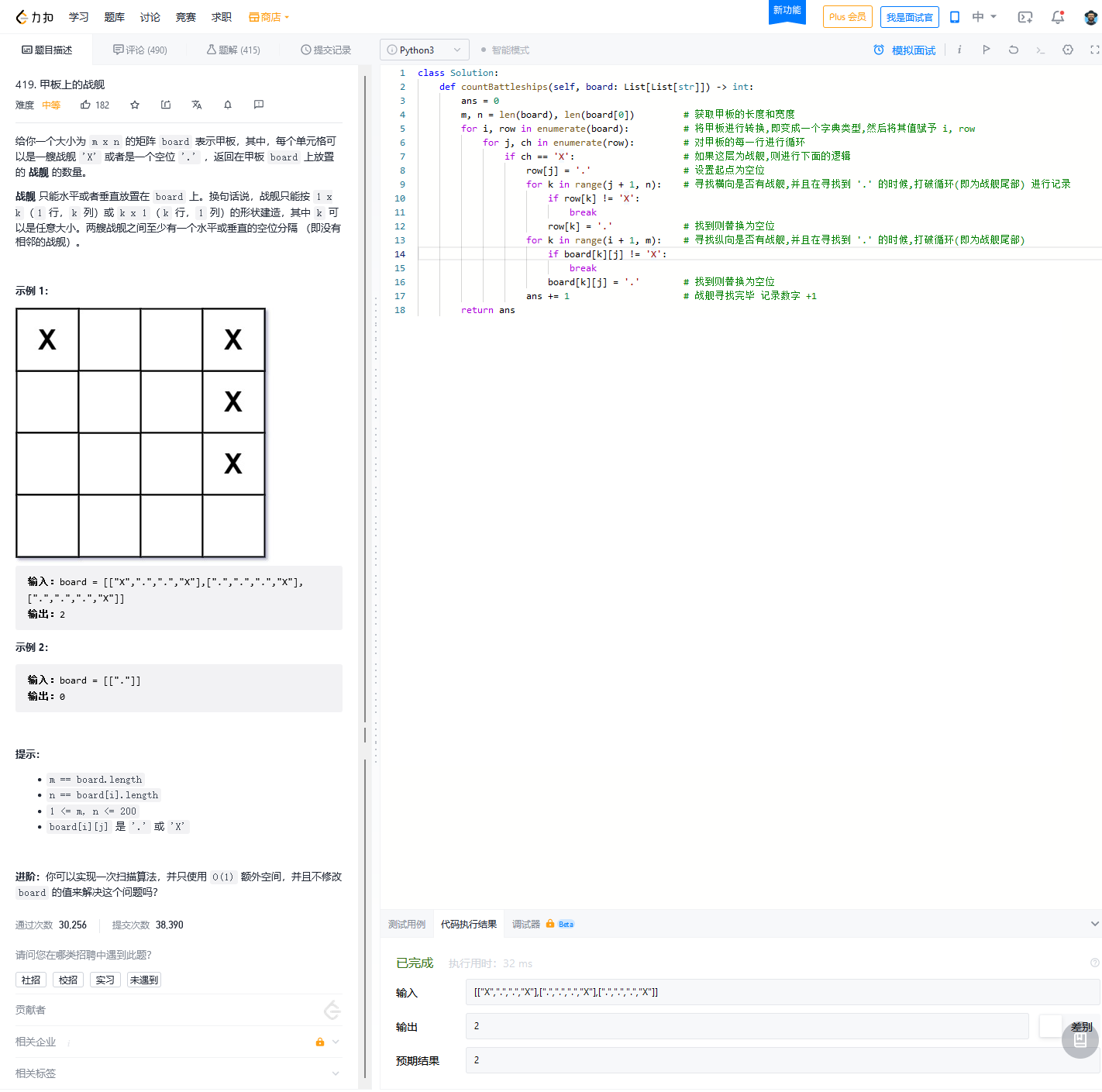Click the Plus 会员 button

848,17
